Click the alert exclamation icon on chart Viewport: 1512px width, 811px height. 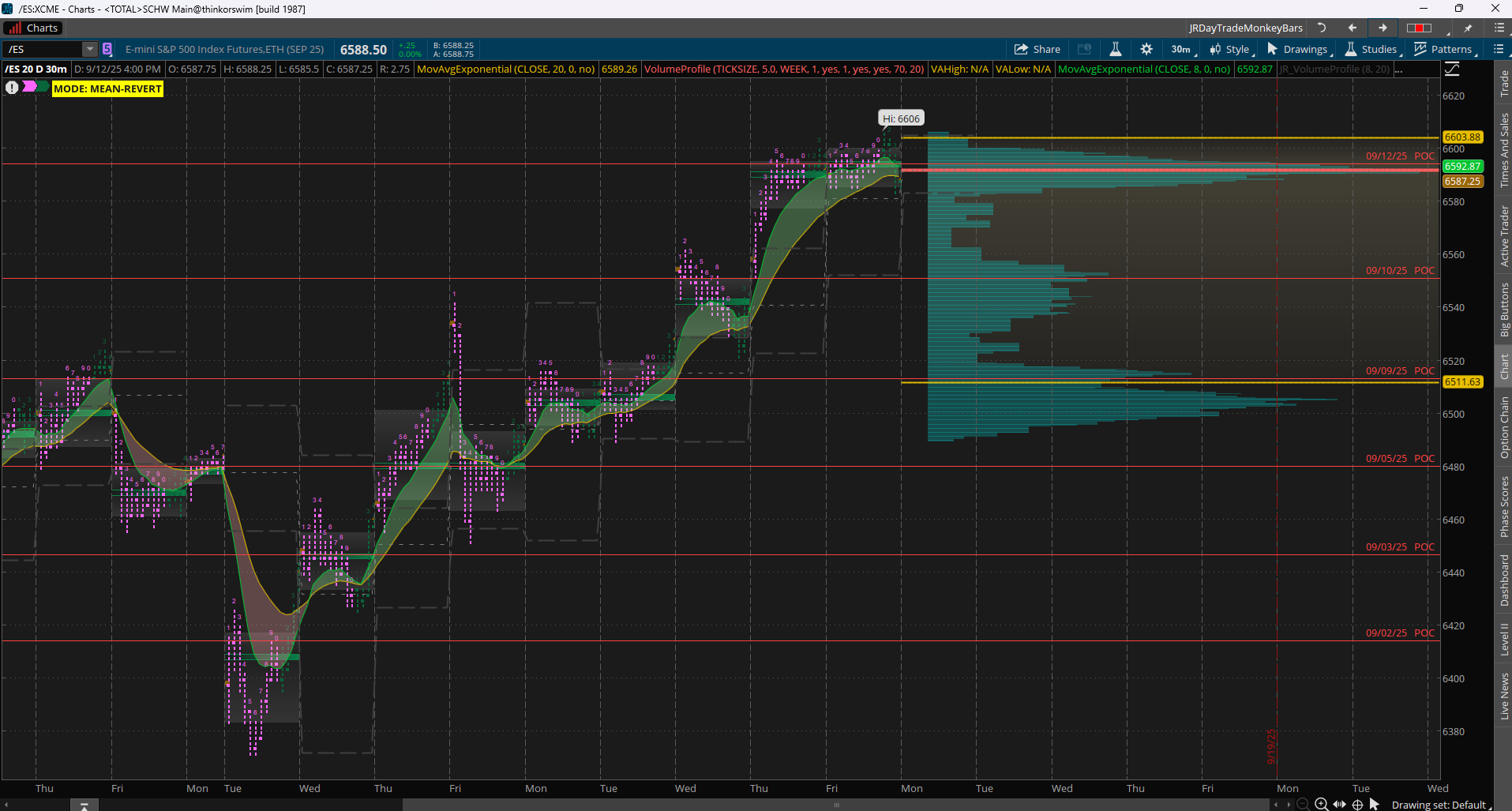point(12,88)
